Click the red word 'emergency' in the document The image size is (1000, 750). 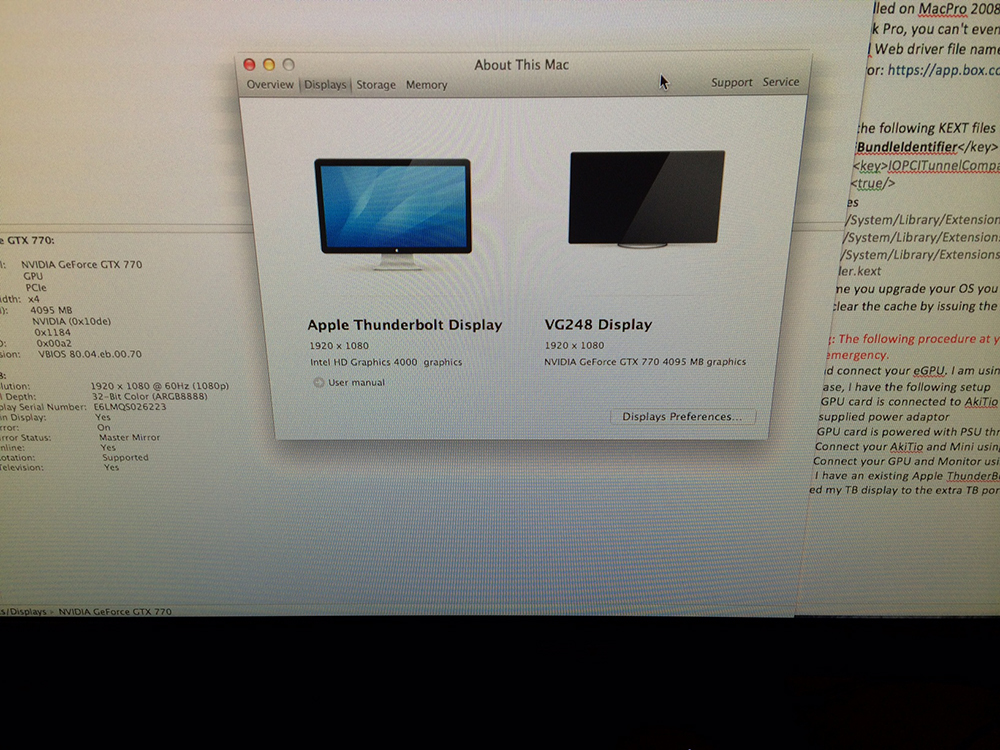click(x=856, y=355)
